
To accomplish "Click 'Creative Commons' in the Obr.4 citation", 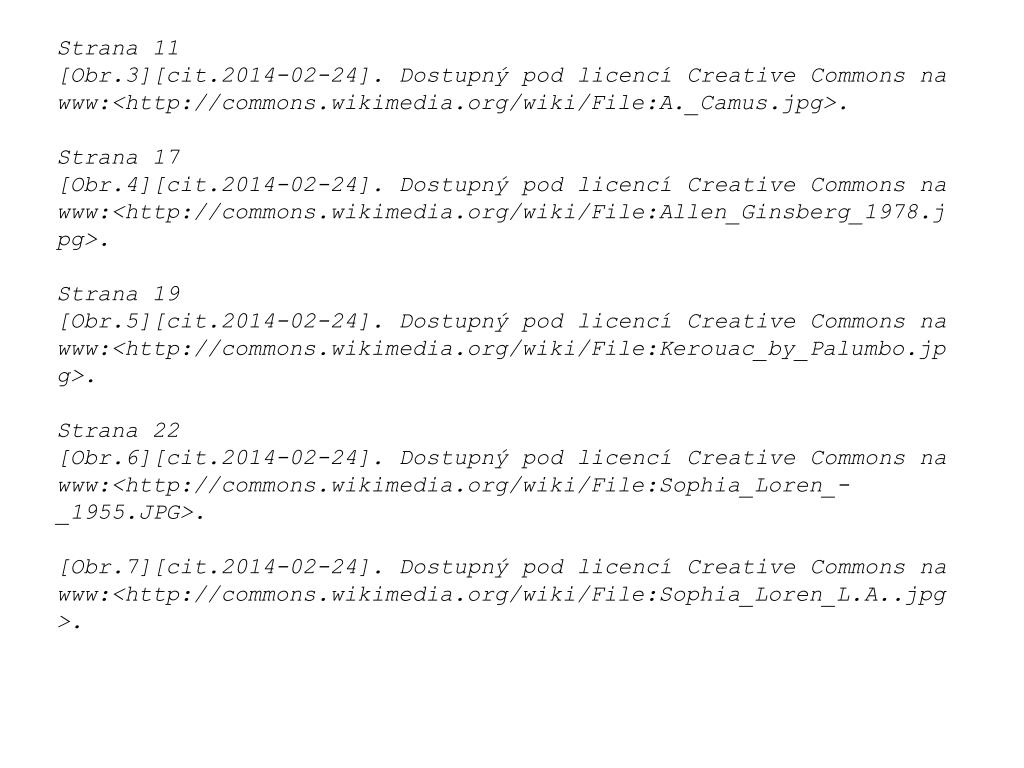I will (x=796, y=185).
